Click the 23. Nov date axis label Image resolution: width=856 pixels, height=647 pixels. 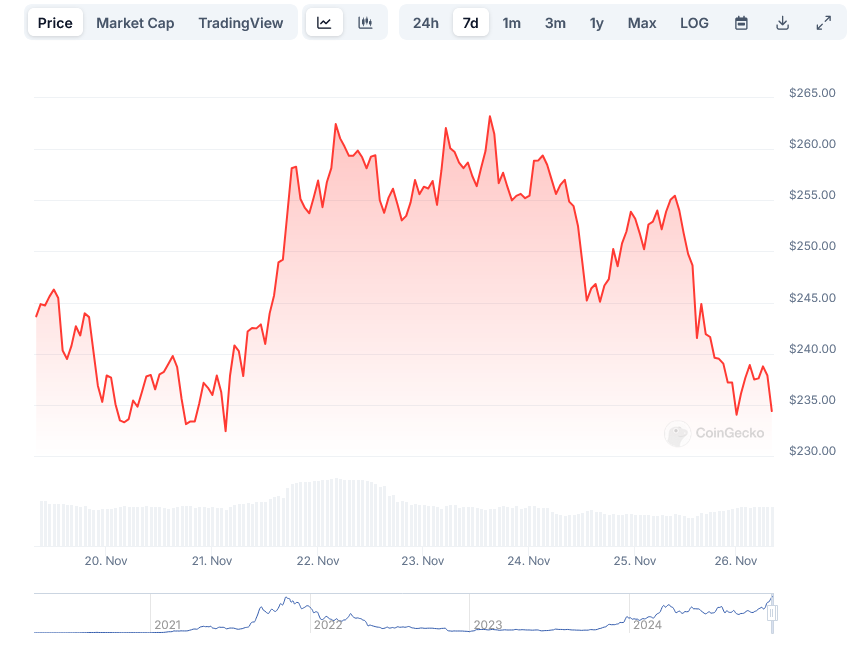423,561
